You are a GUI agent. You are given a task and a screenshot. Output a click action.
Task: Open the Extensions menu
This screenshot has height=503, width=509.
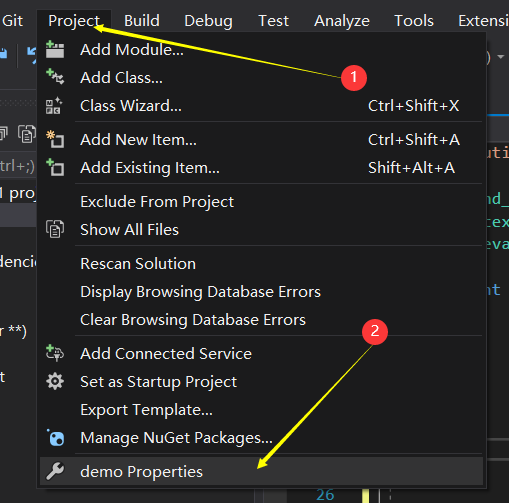click(483, 21)
